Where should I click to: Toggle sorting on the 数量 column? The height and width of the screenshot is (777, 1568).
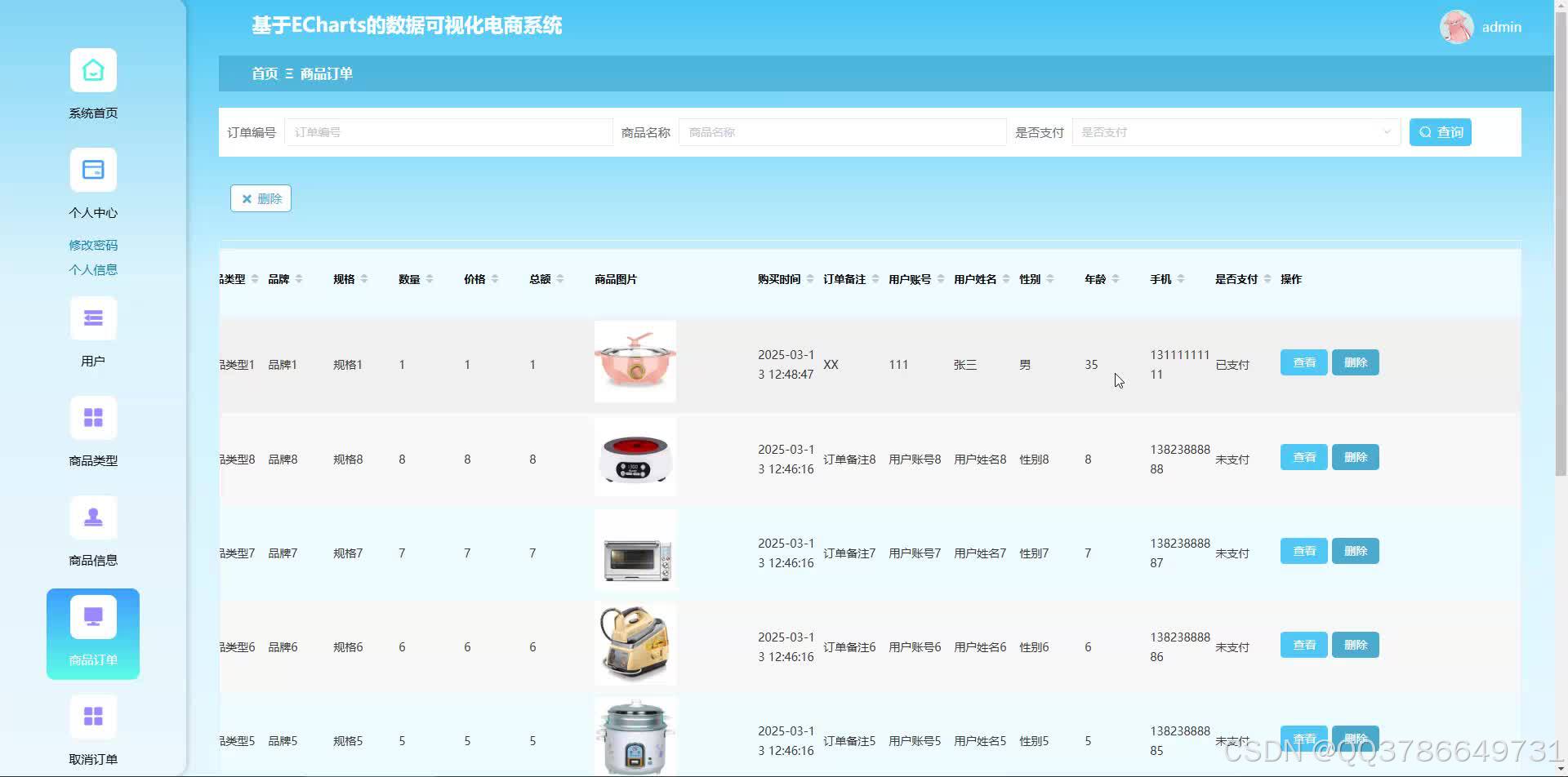429,278
